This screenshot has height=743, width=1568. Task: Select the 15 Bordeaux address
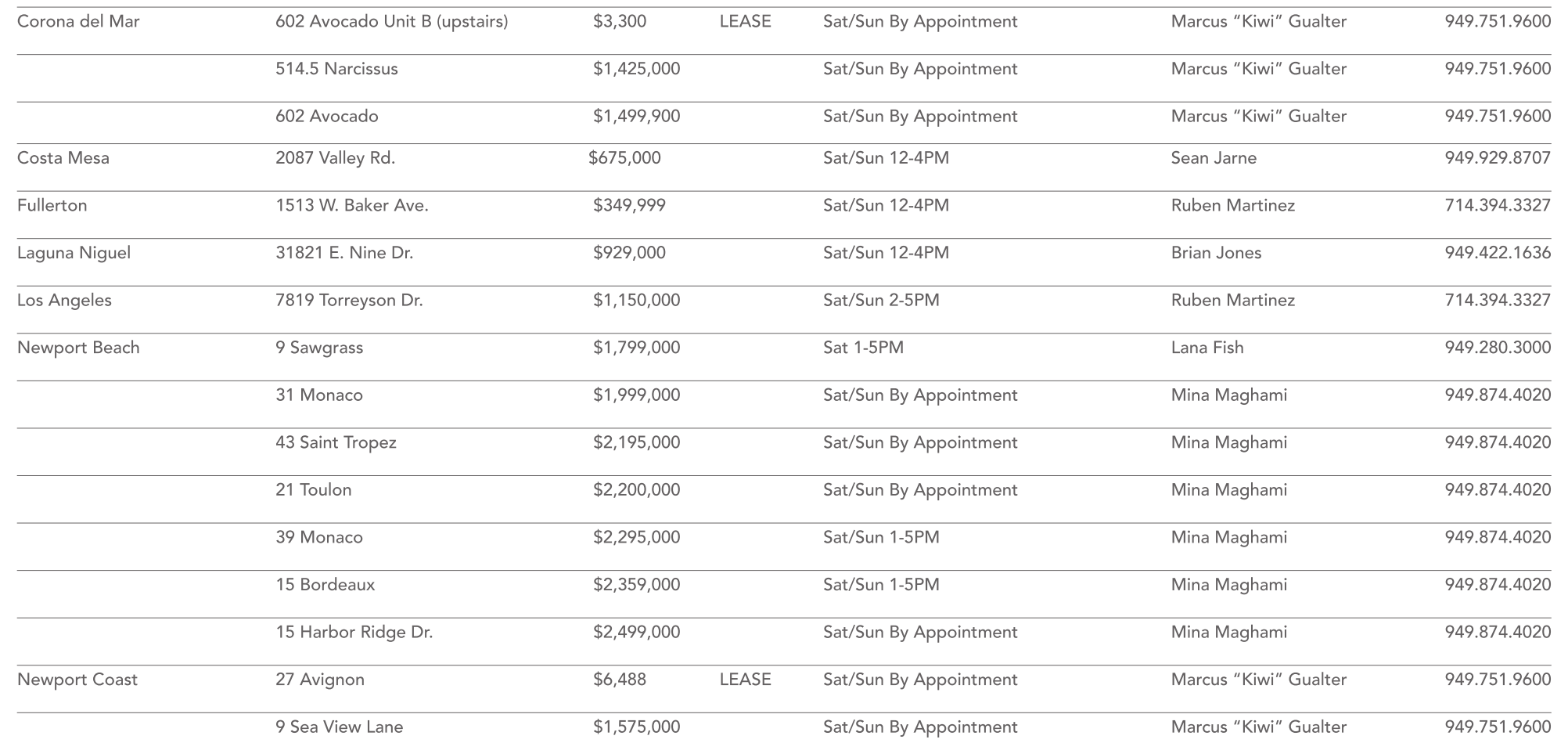pos(325,585)
